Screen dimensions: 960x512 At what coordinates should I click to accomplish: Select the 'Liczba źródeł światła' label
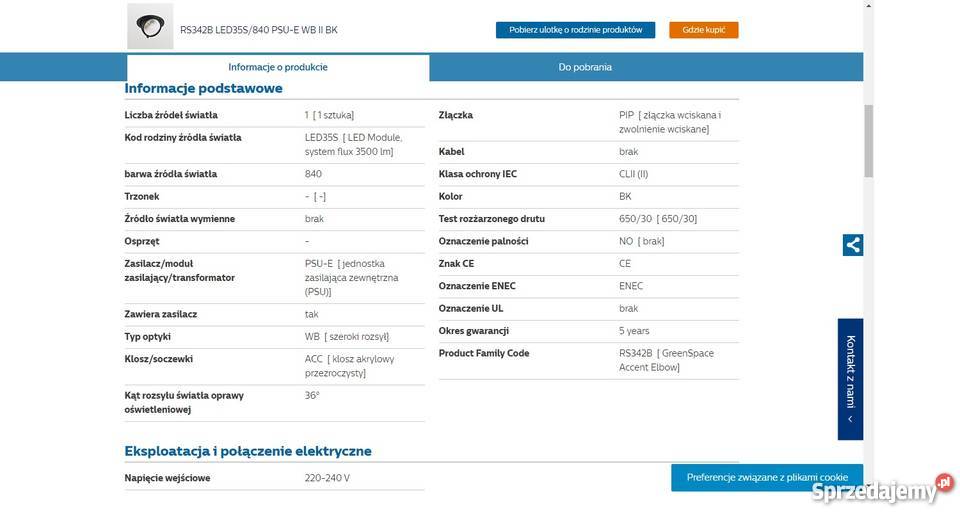[x=171, y=115]
